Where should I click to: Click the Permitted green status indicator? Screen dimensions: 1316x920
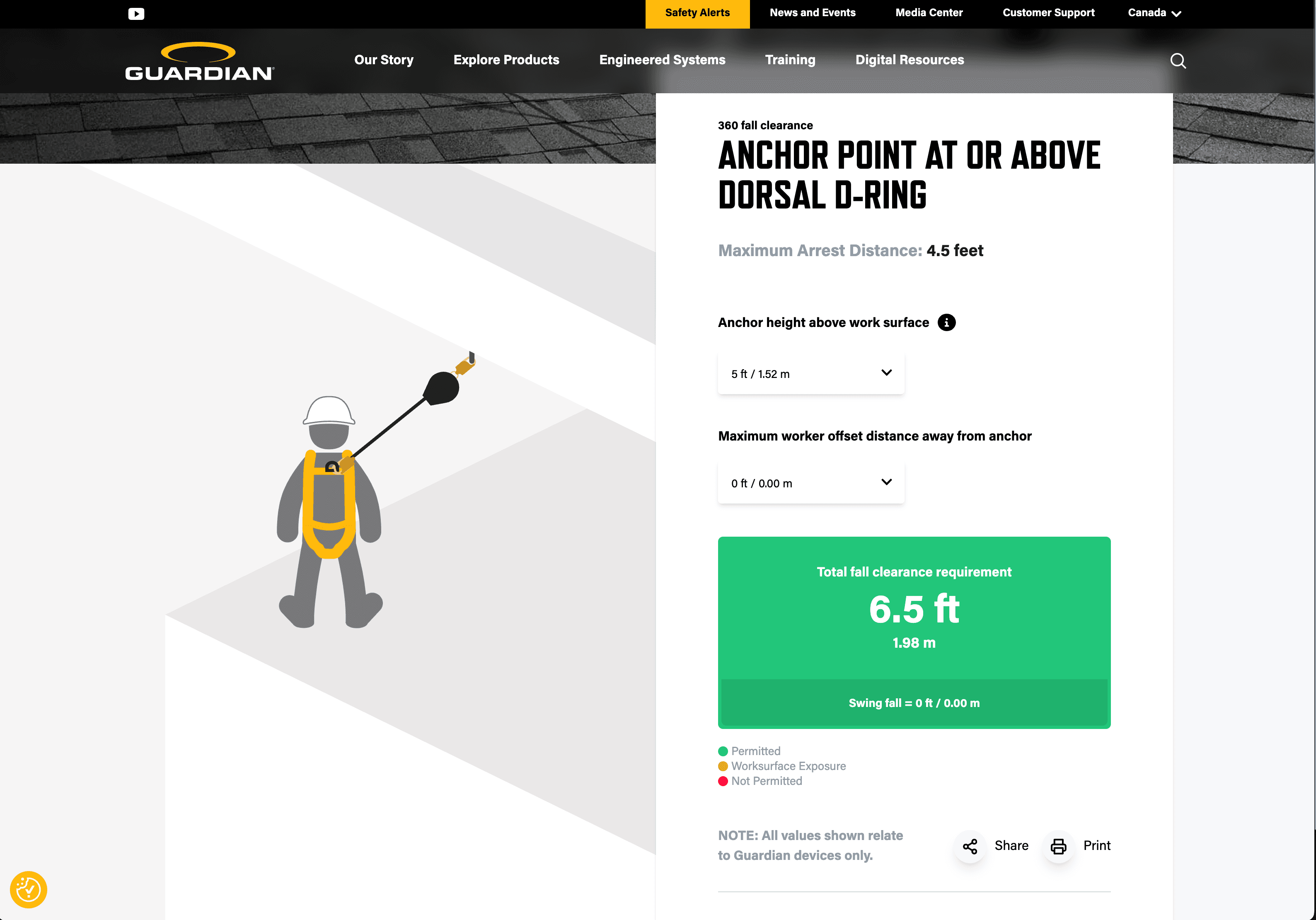click(x=723, y=751)
